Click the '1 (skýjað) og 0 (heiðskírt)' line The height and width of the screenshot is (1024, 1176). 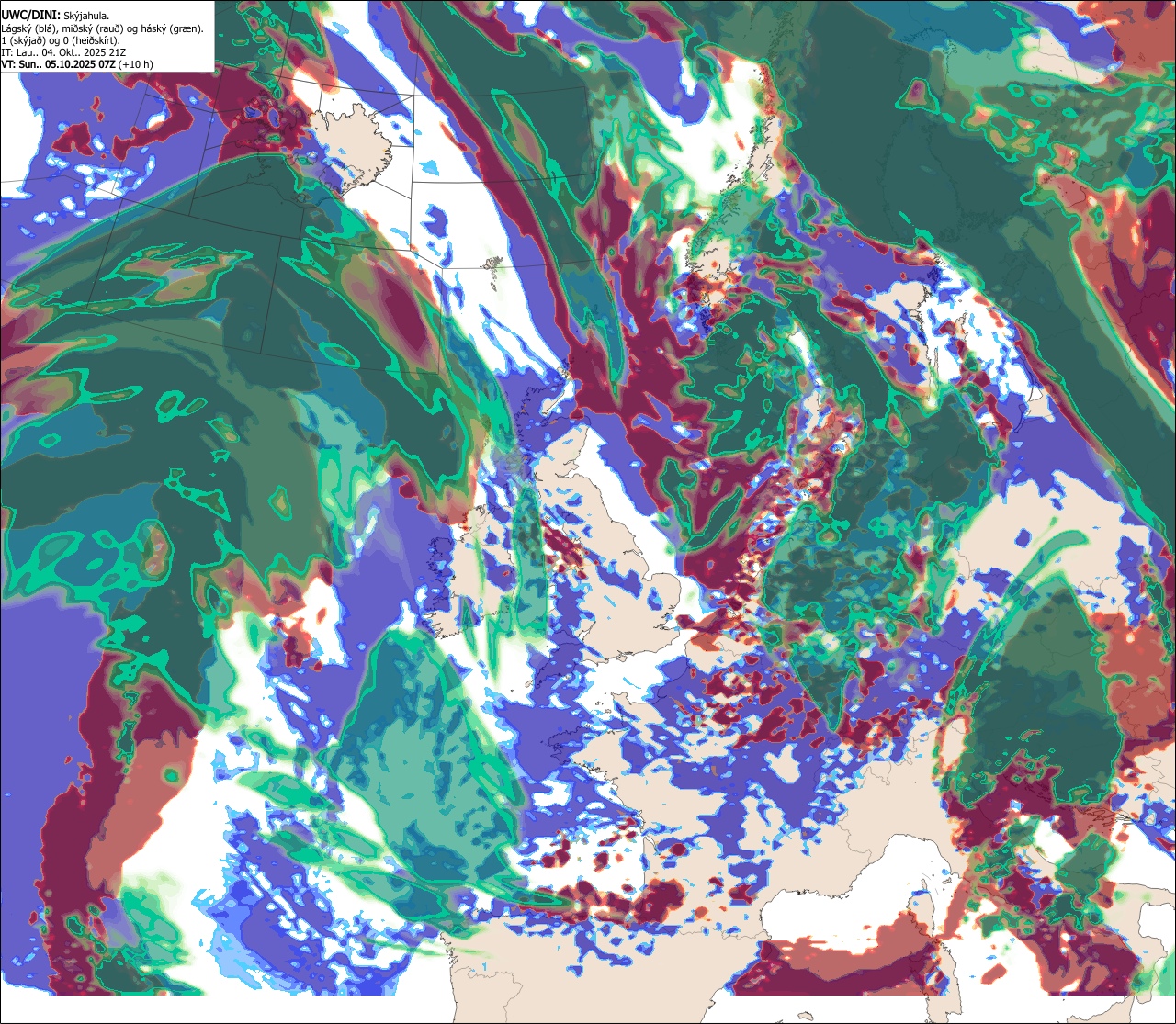(x=62, y=40)
